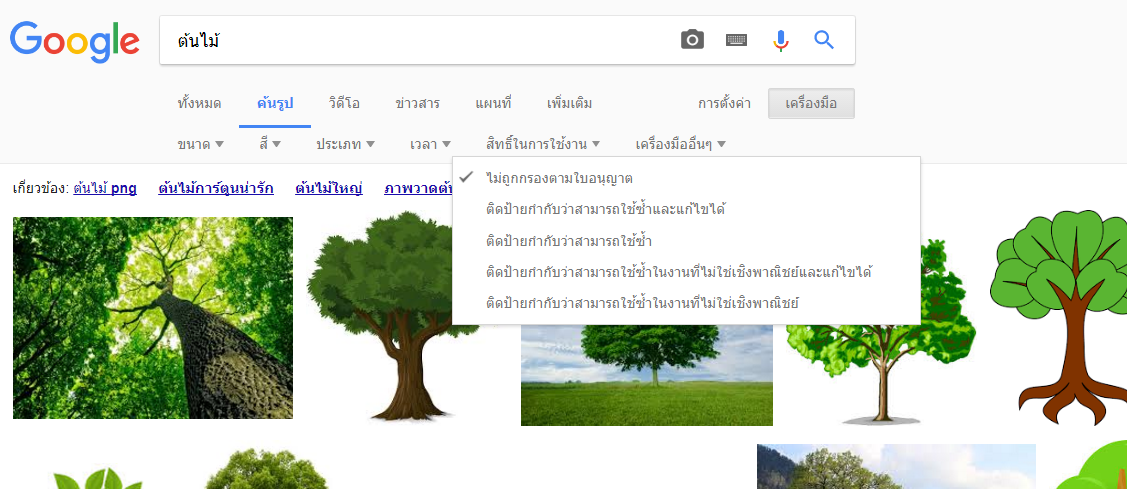Switch to the ทั้งหมด tab
This screenshot has width=1127, height=489.
(x=199, y=103)
